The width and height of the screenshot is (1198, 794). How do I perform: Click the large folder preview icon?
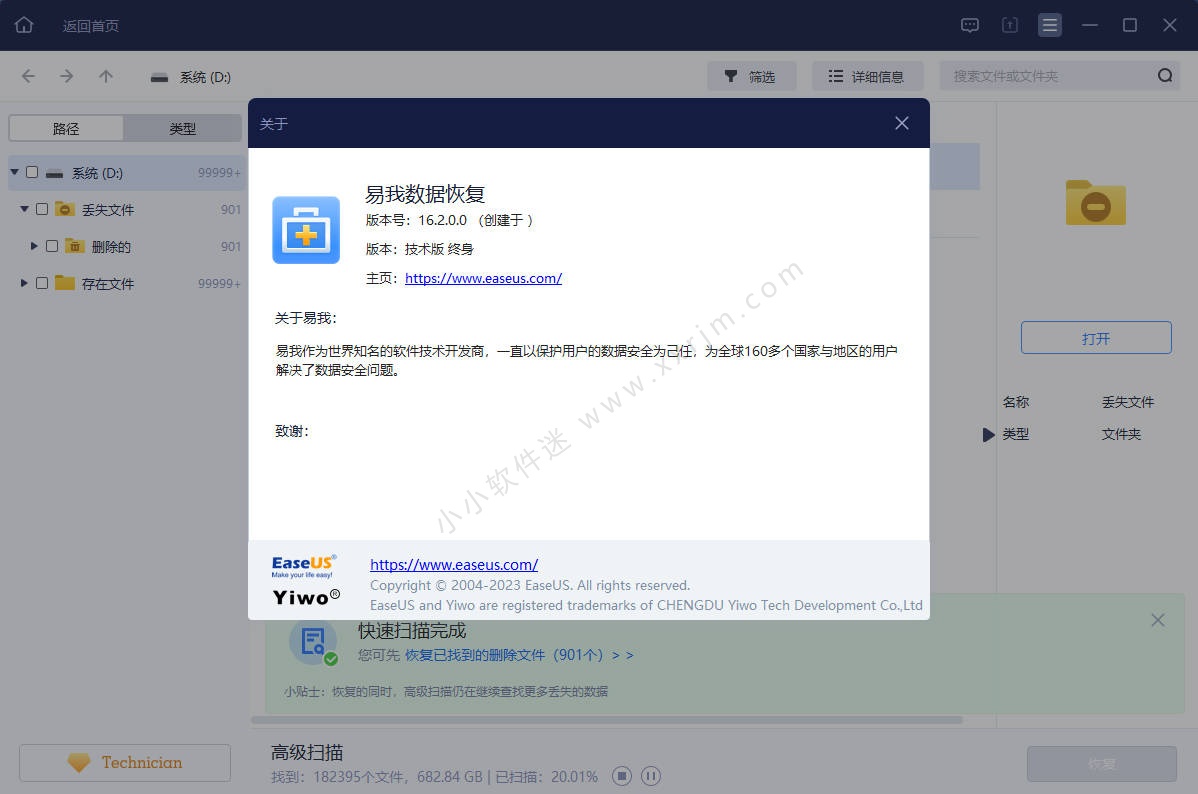pyautogui.click(x=1096, y=203)
